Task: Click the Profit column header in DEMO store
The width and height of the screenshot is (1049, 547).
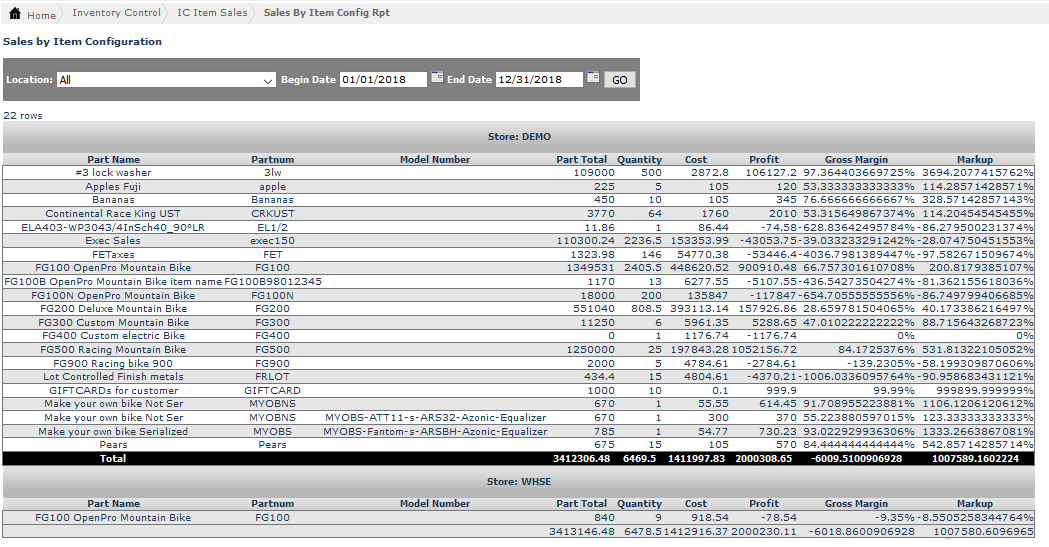Action: 764,160
